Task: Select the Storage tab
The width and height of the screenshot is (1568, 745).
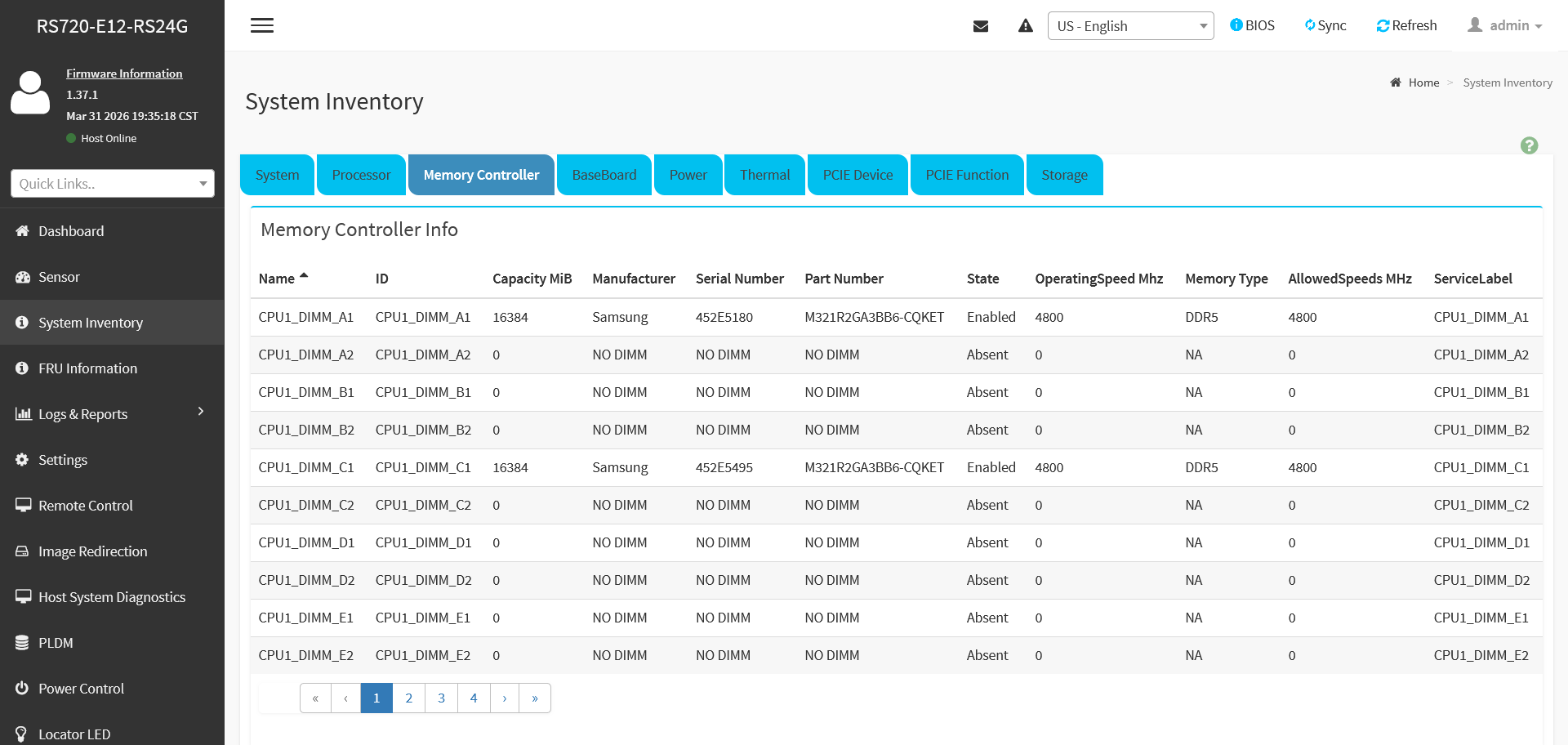Action: pos(1064,175)
